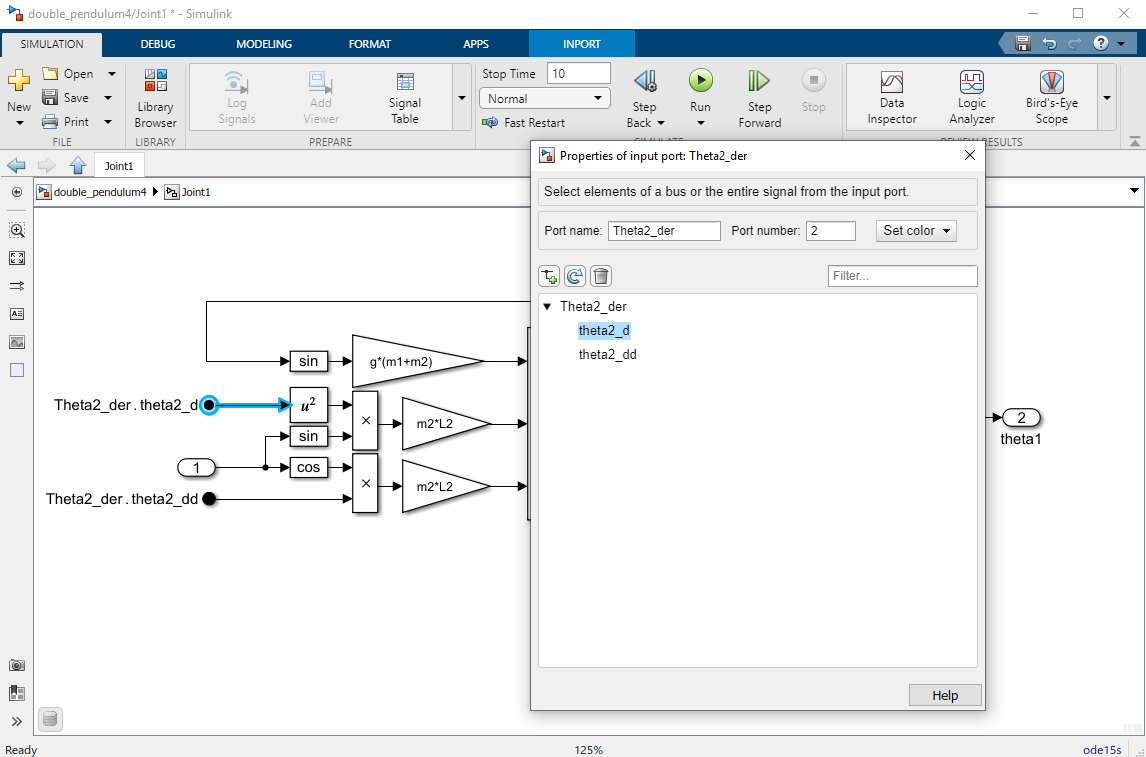Viewport: 1146px width, 757px height.
Task: Click the Stop Time field
Action: point(579,73)
